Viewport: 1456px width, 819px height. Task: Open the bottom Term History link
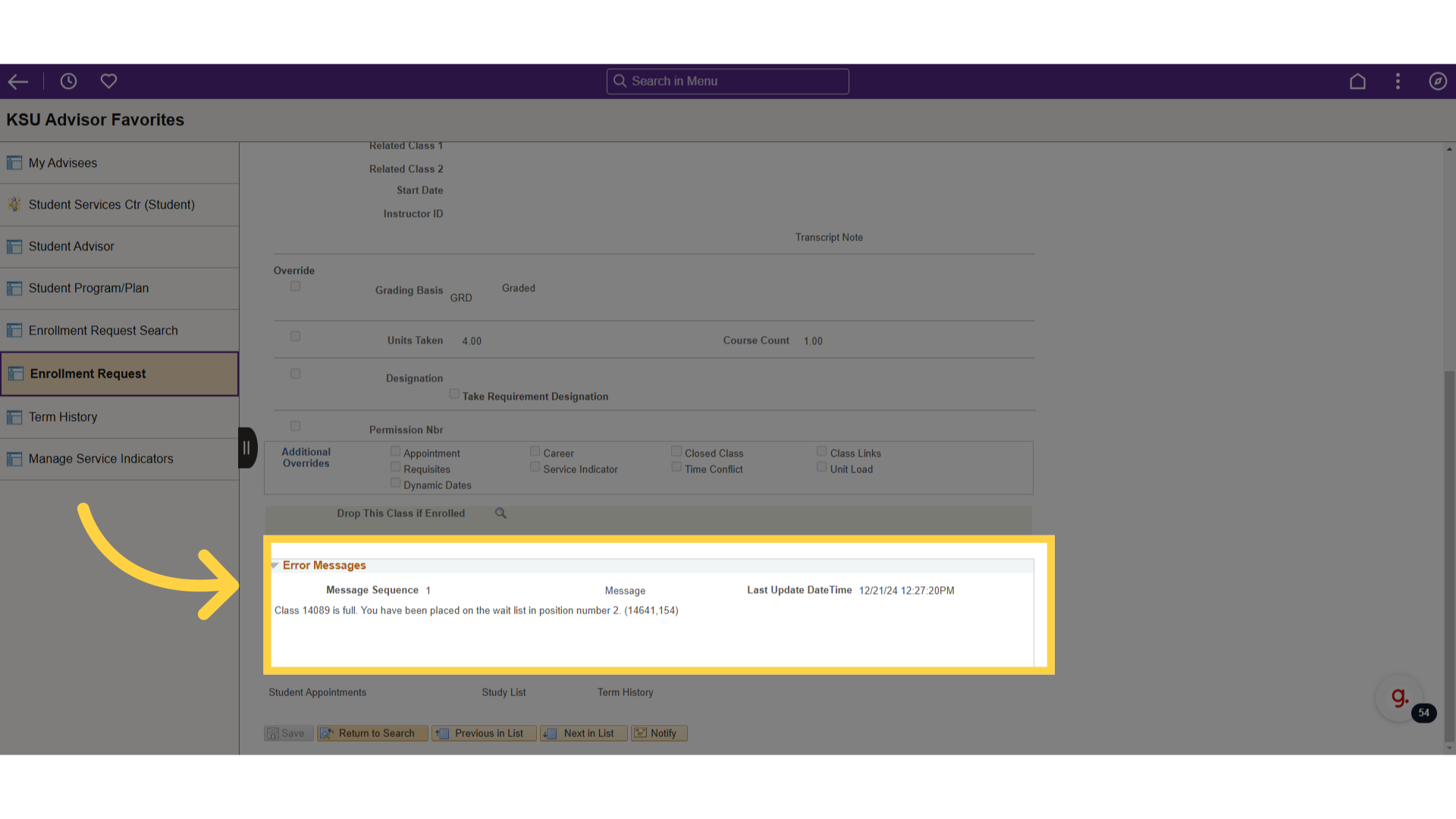pos(625,692)
